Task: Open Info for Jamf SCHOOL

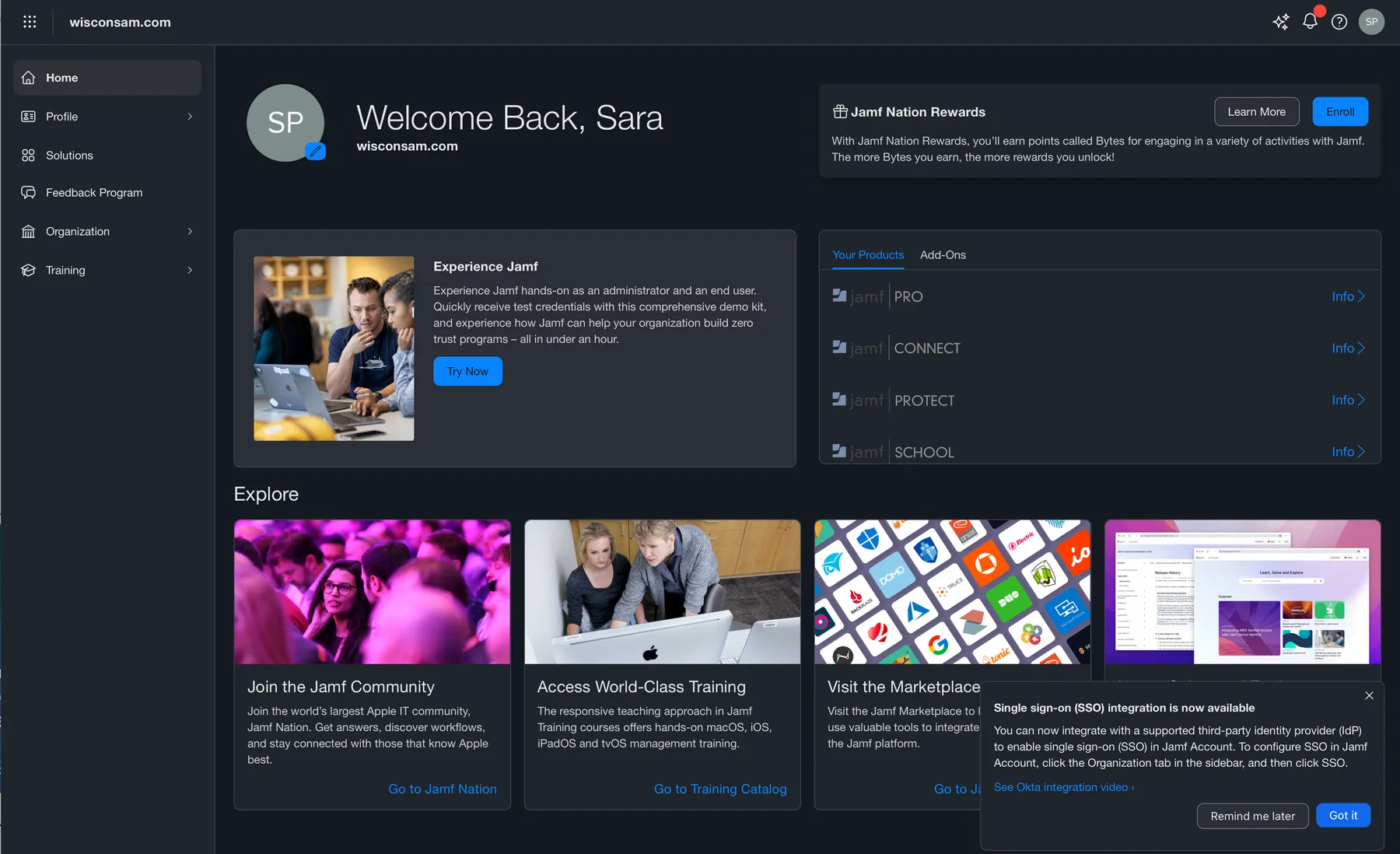Action: coord(1348,452)
